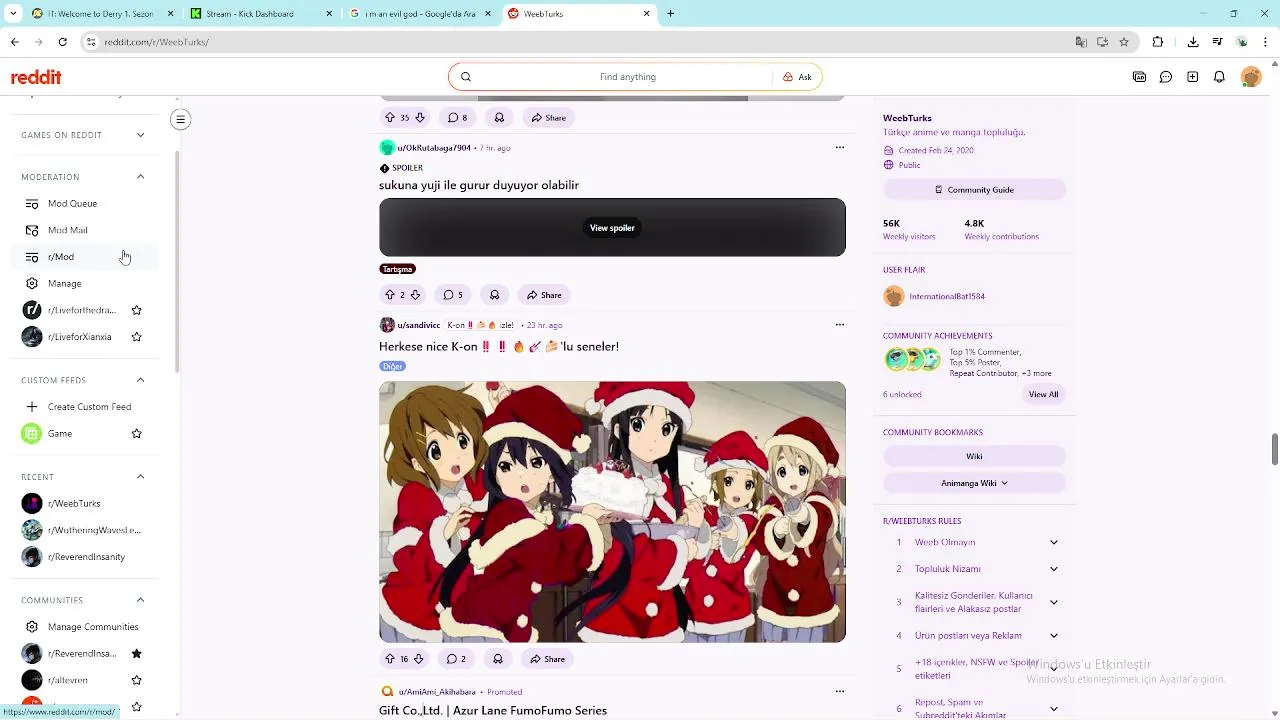
Task: Open the notifications bell
Action: tap(1219, 77)
